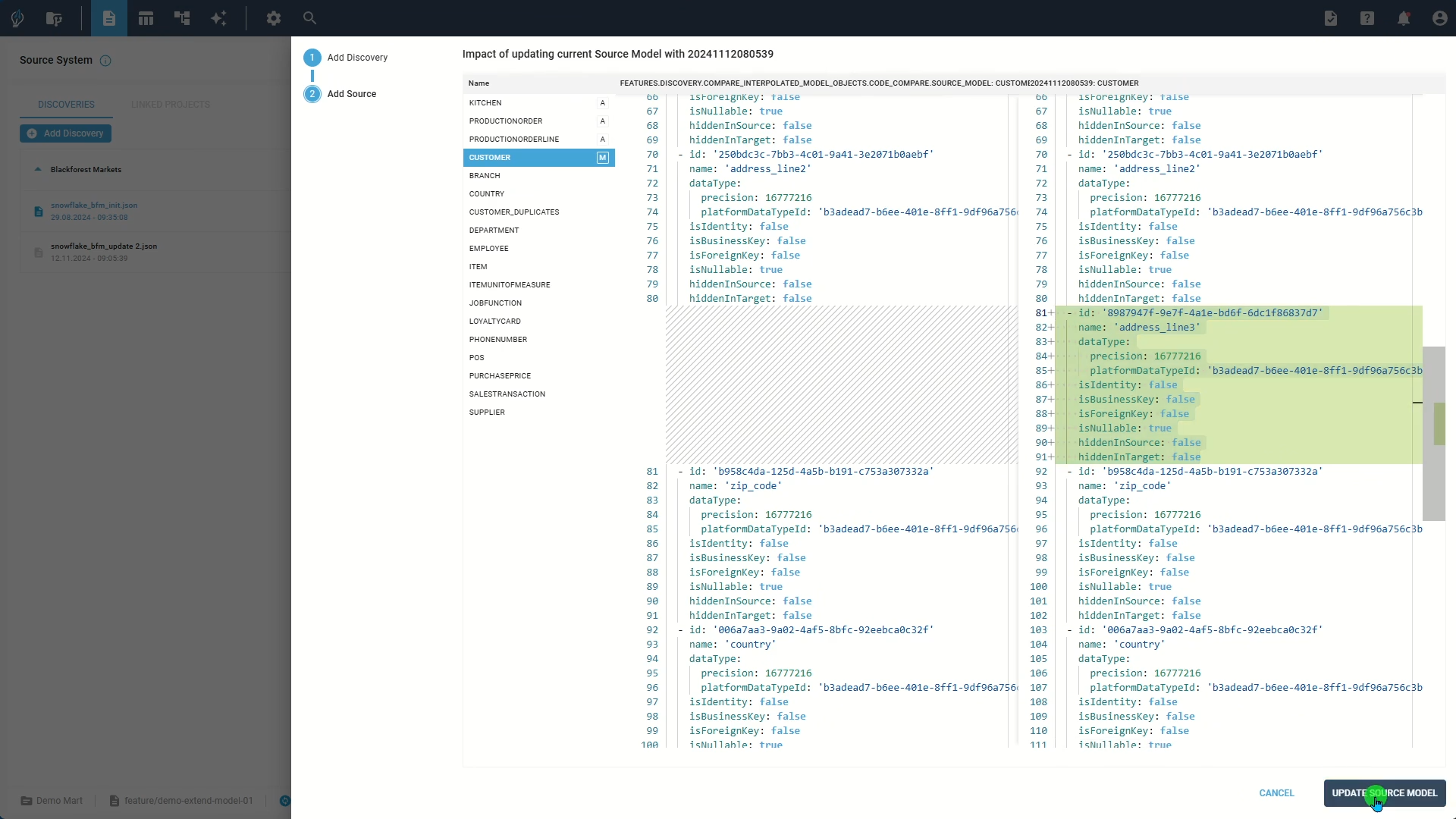
Task: Select ITEMUNITOFMEASURE in object list
Action: click(539, 285)
